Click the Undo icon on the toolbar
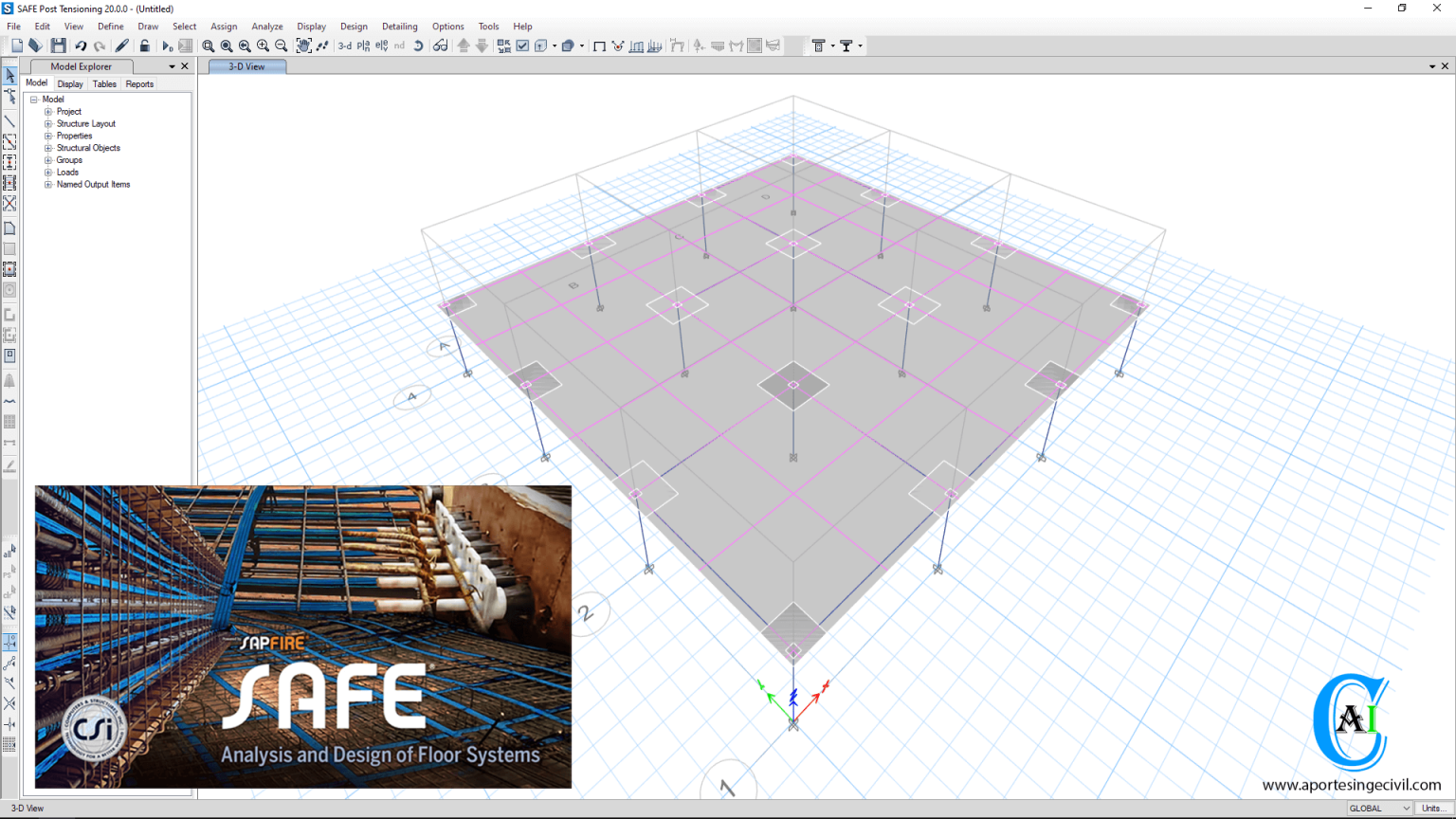Image resolution: width=1456 pixels, height=819 pixels. (x=82, y=45)
